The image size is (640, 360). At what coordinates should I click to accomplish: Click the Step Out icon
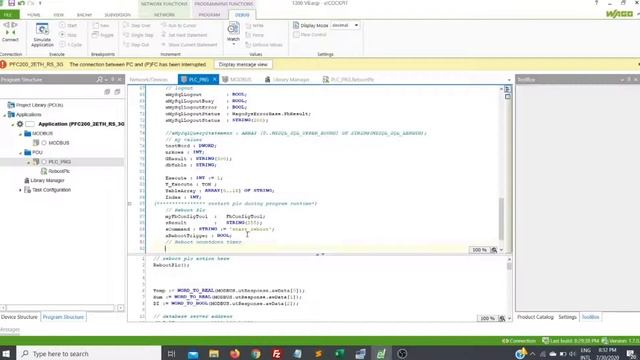tap(126, 44)
